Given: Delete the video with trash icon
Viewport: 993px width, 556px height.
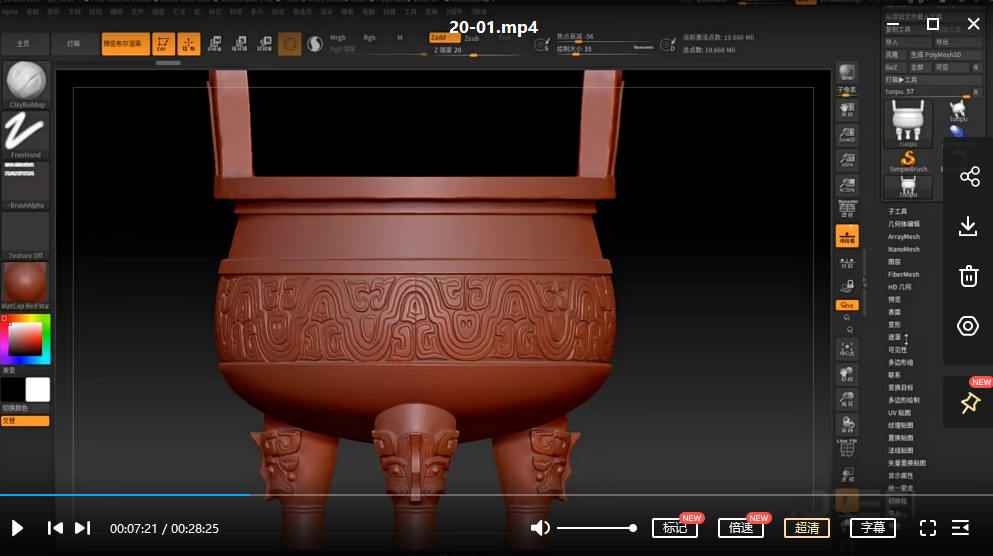Looking at the screenshot, I should click(x=968, y=276).
